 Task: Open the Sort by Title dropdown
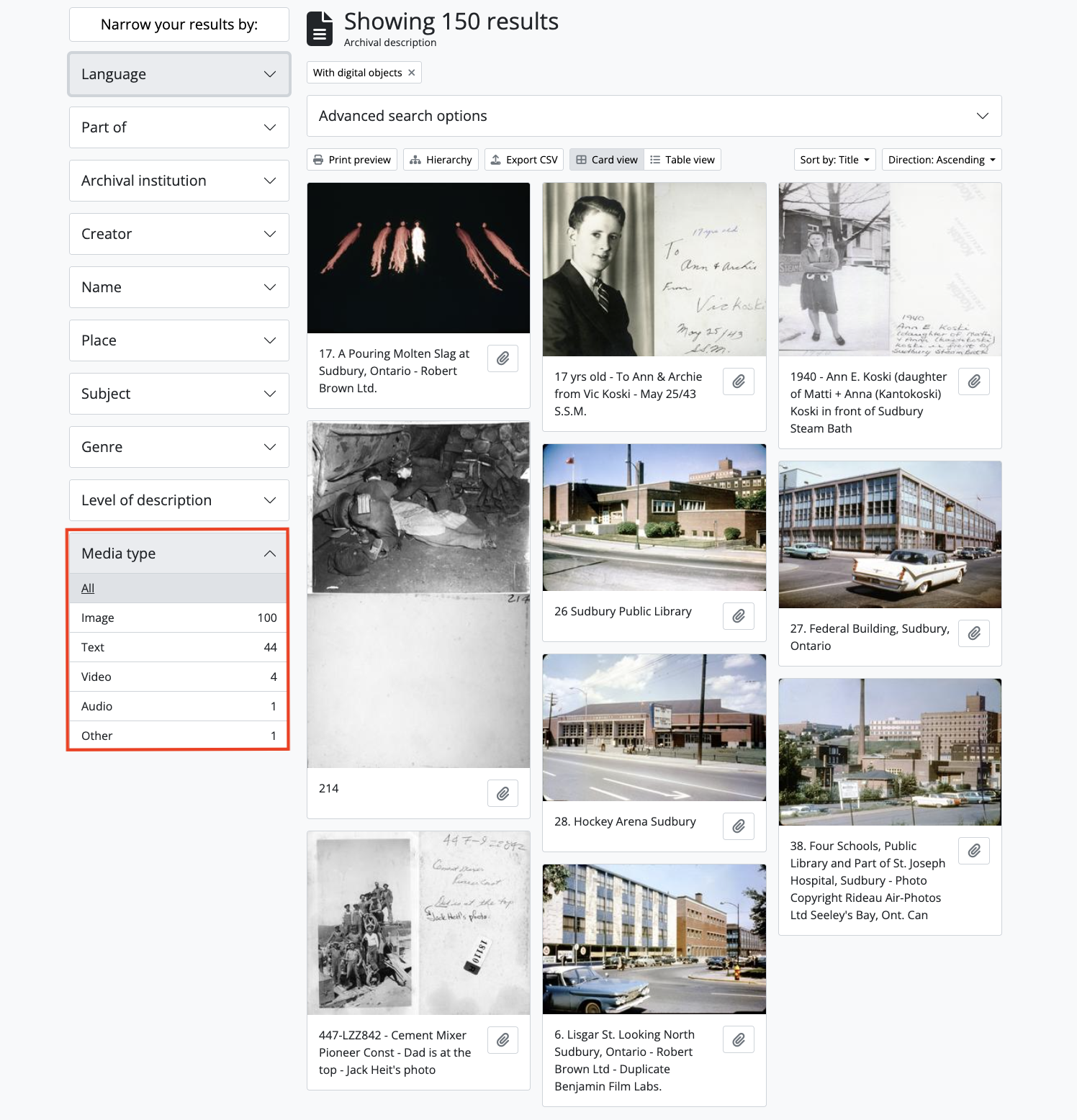tap(834, 160)
